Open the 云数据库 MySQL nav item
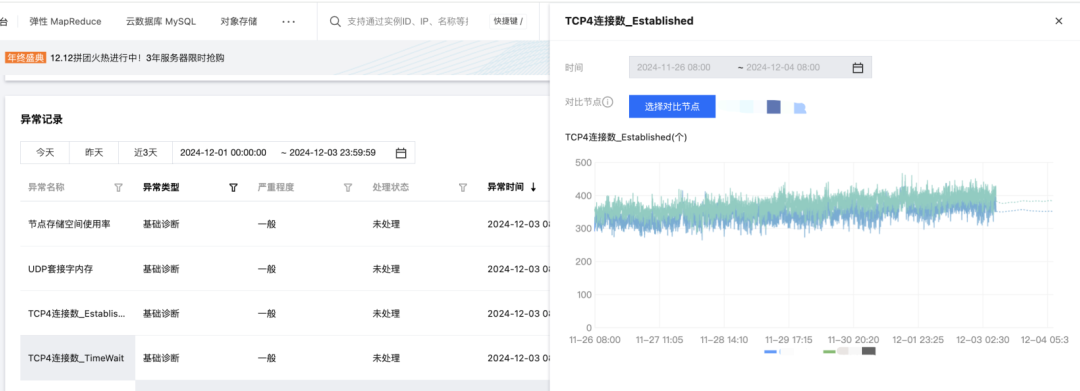This screenshot has height=391, width=1080. [x=160, y=21]
